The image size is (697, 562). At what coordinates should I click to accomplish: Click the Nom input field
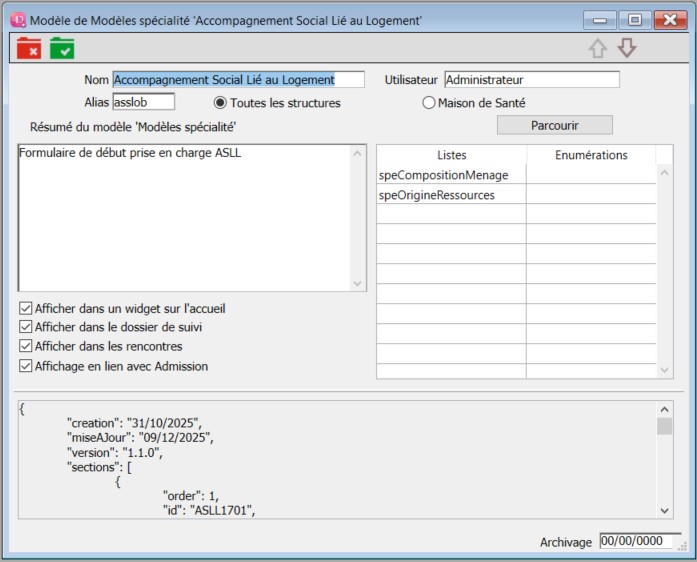tap(238, 80)
